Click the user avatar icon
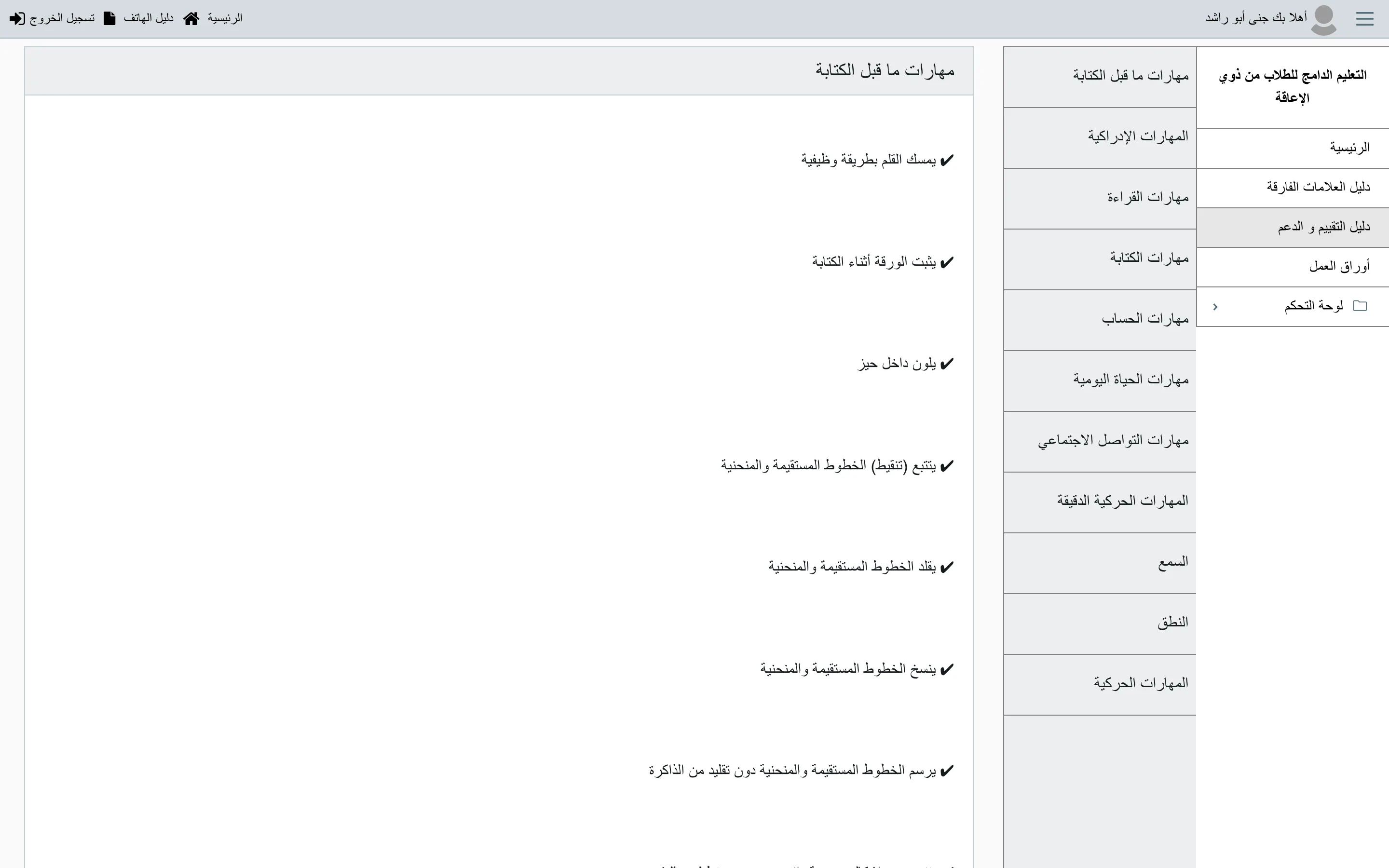This screenshot has width=1389, height=868. point(1323,20)
